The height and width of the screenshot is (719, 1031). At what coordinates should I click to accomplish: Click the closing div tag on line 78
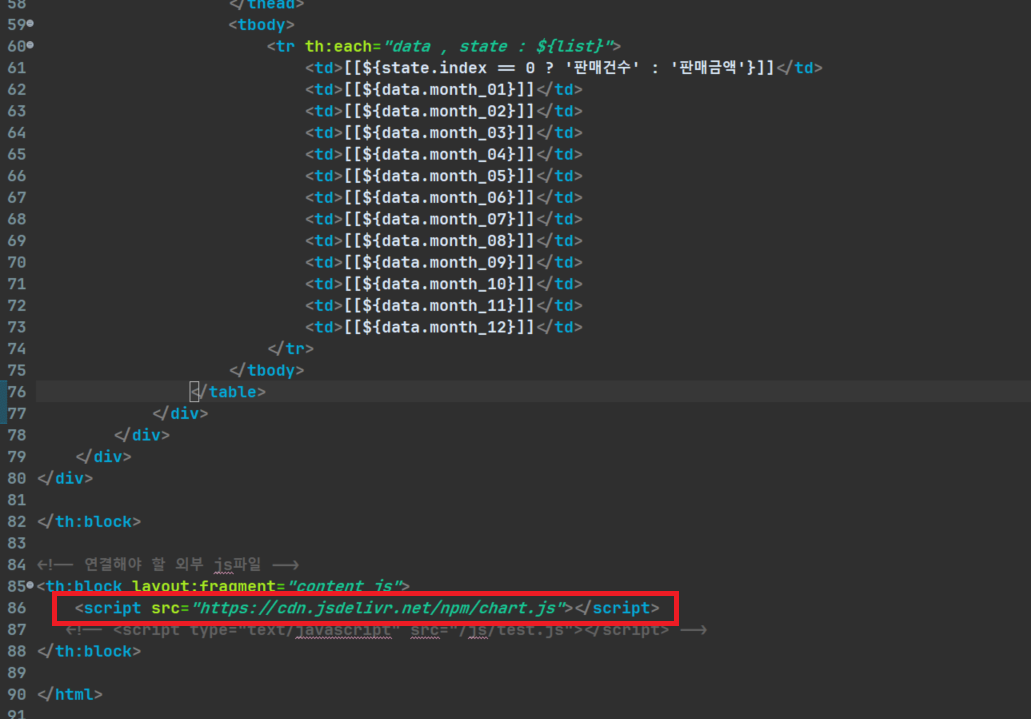tap(142, 435)
